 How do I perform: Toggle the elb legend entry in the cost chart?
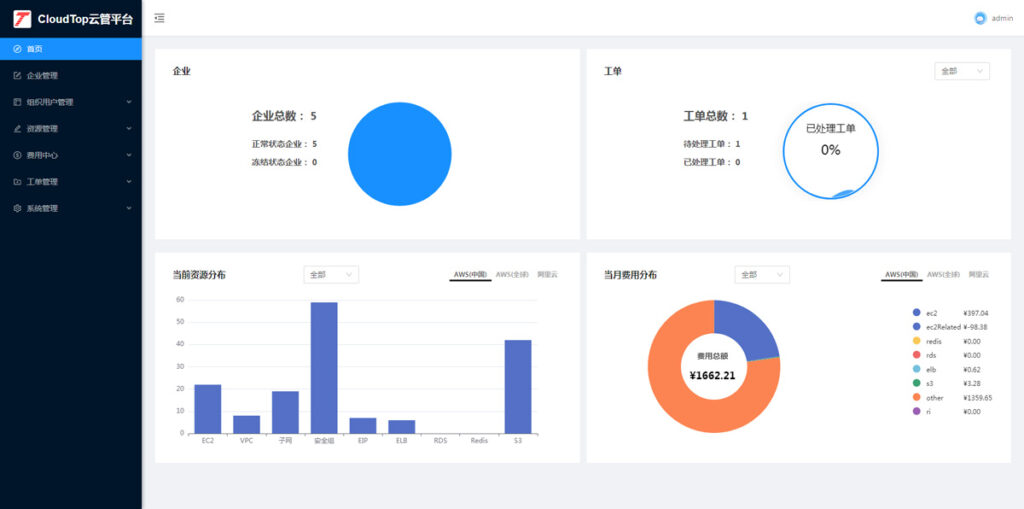[916, 369]
